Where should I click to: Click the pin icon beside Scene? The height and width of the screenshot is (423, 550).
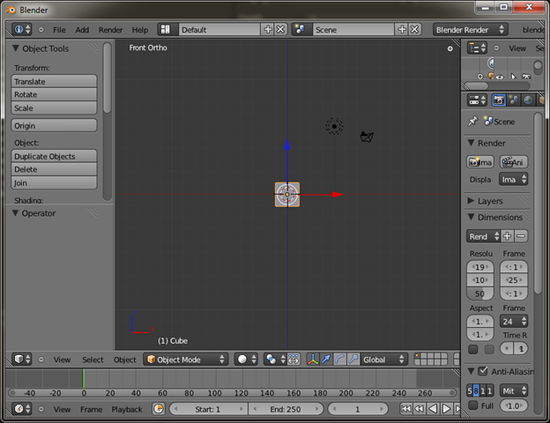tap(473, 121)
